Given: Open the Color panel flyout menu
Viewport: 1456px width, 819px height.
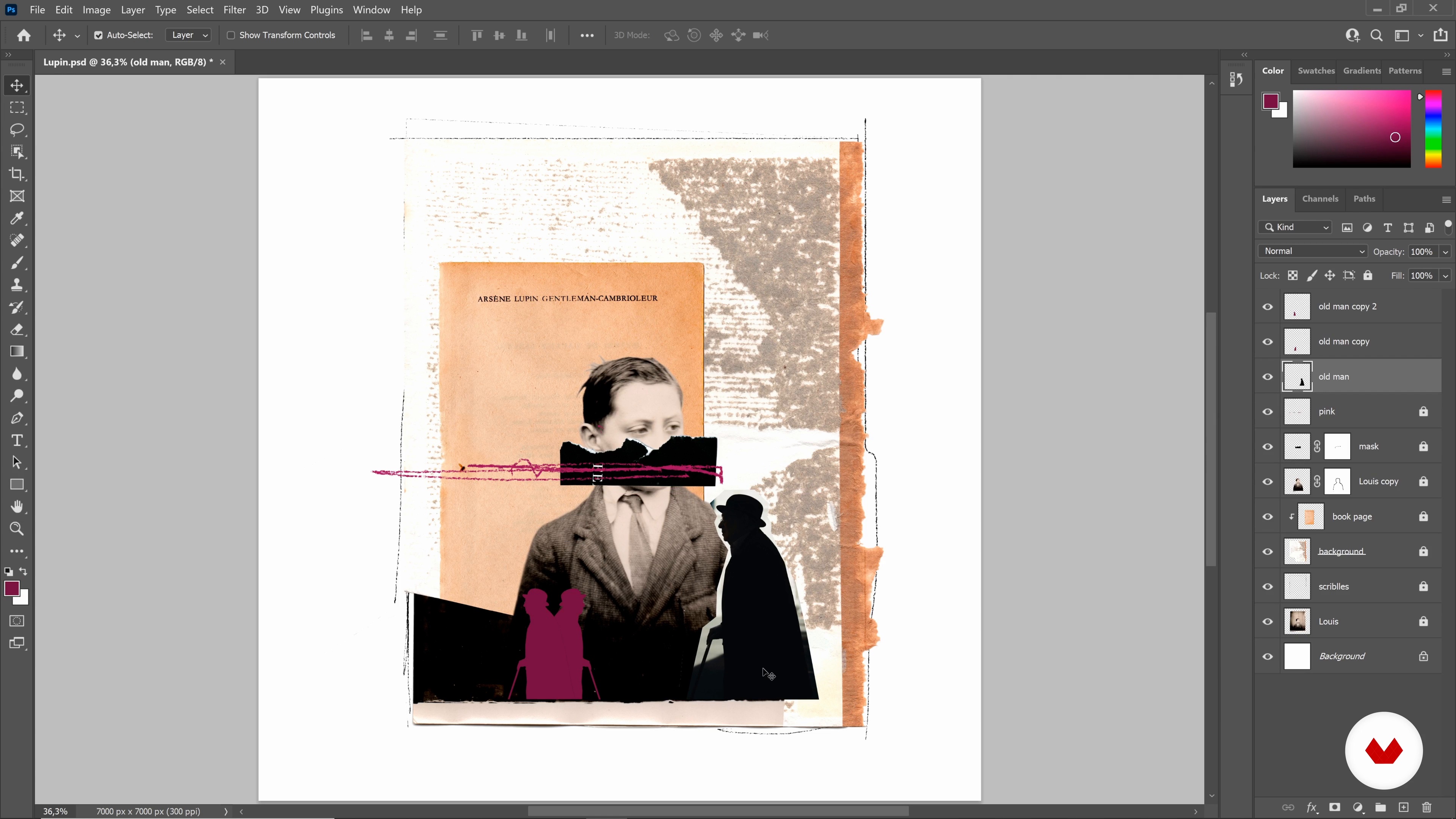Looking at the screenshot, I should tap(1446, 71).
